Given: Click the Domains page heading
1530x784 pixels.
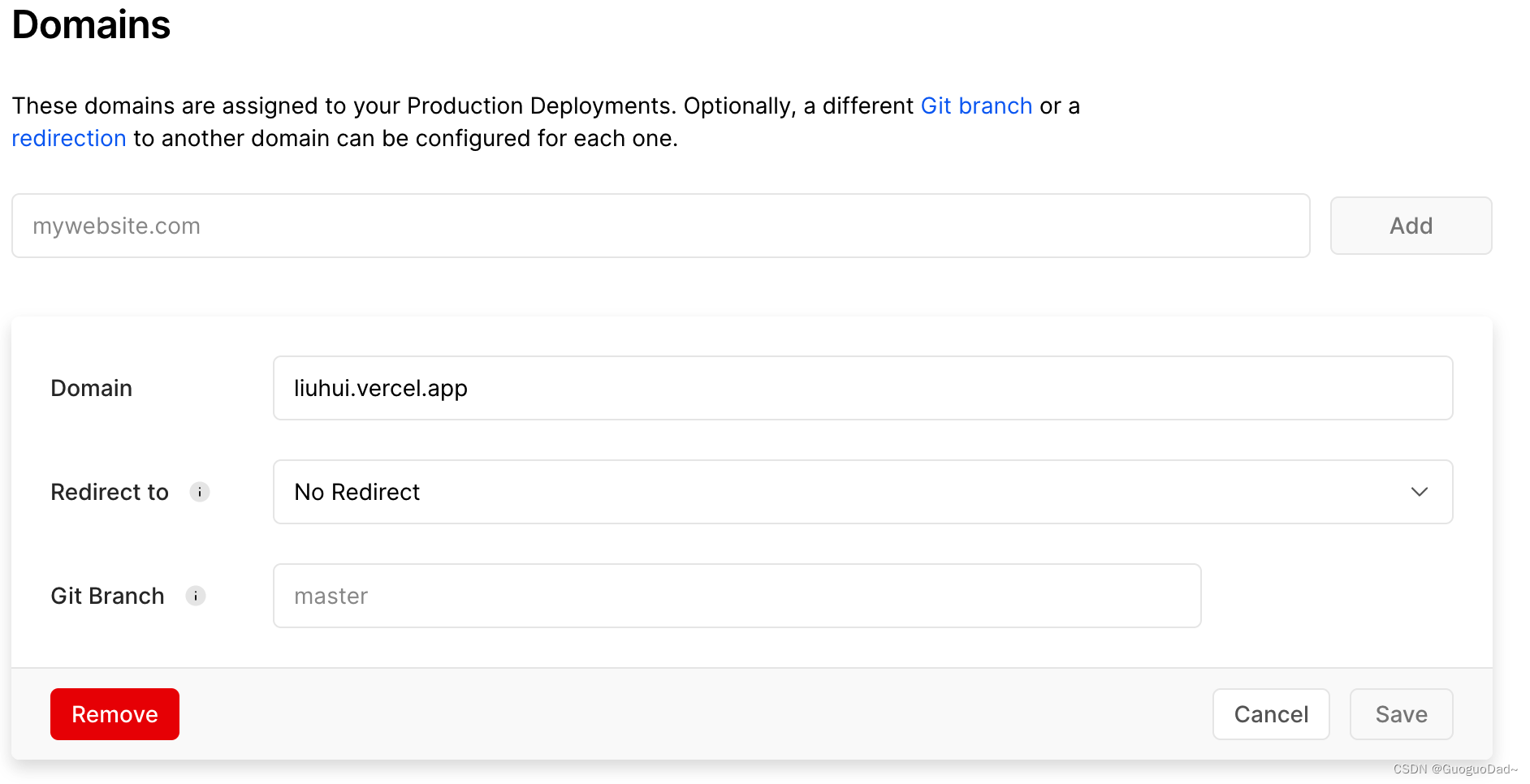Looking at the screenshot, I should click(x=91, y=25).
